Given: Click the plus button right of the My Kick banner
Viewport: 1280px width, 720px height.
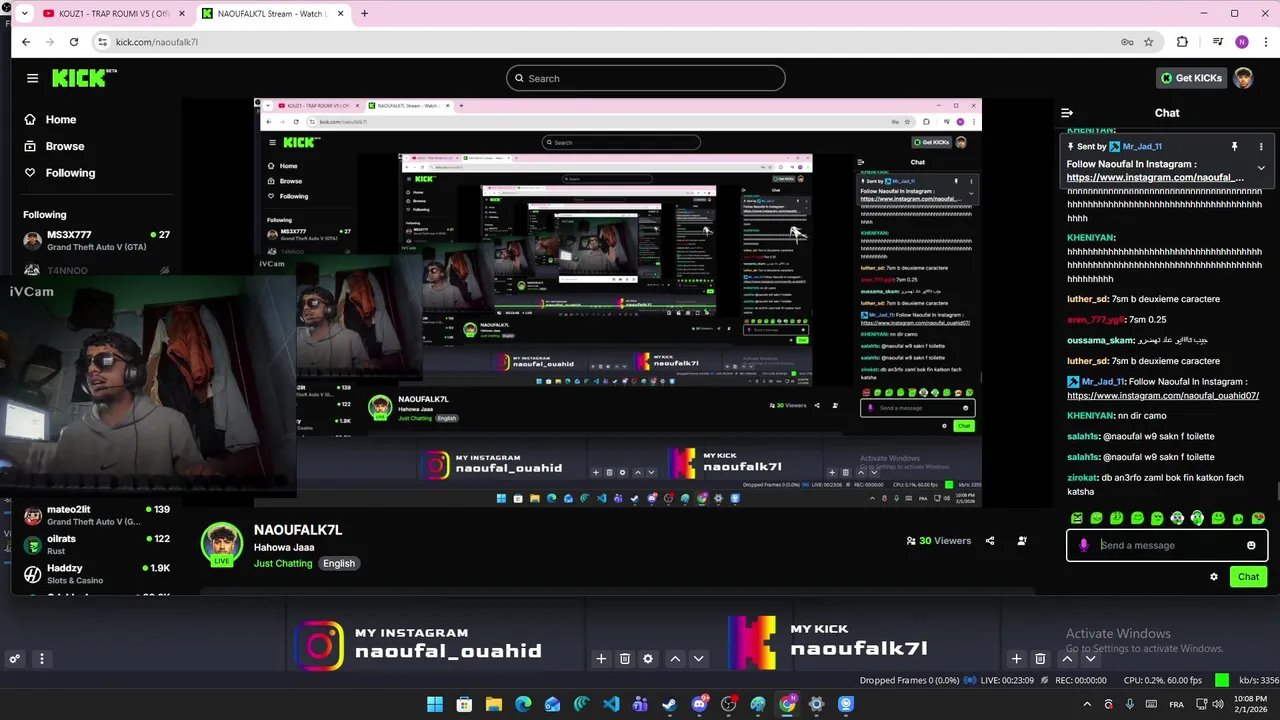Looking at the screenshot, I should point(1016,658).
